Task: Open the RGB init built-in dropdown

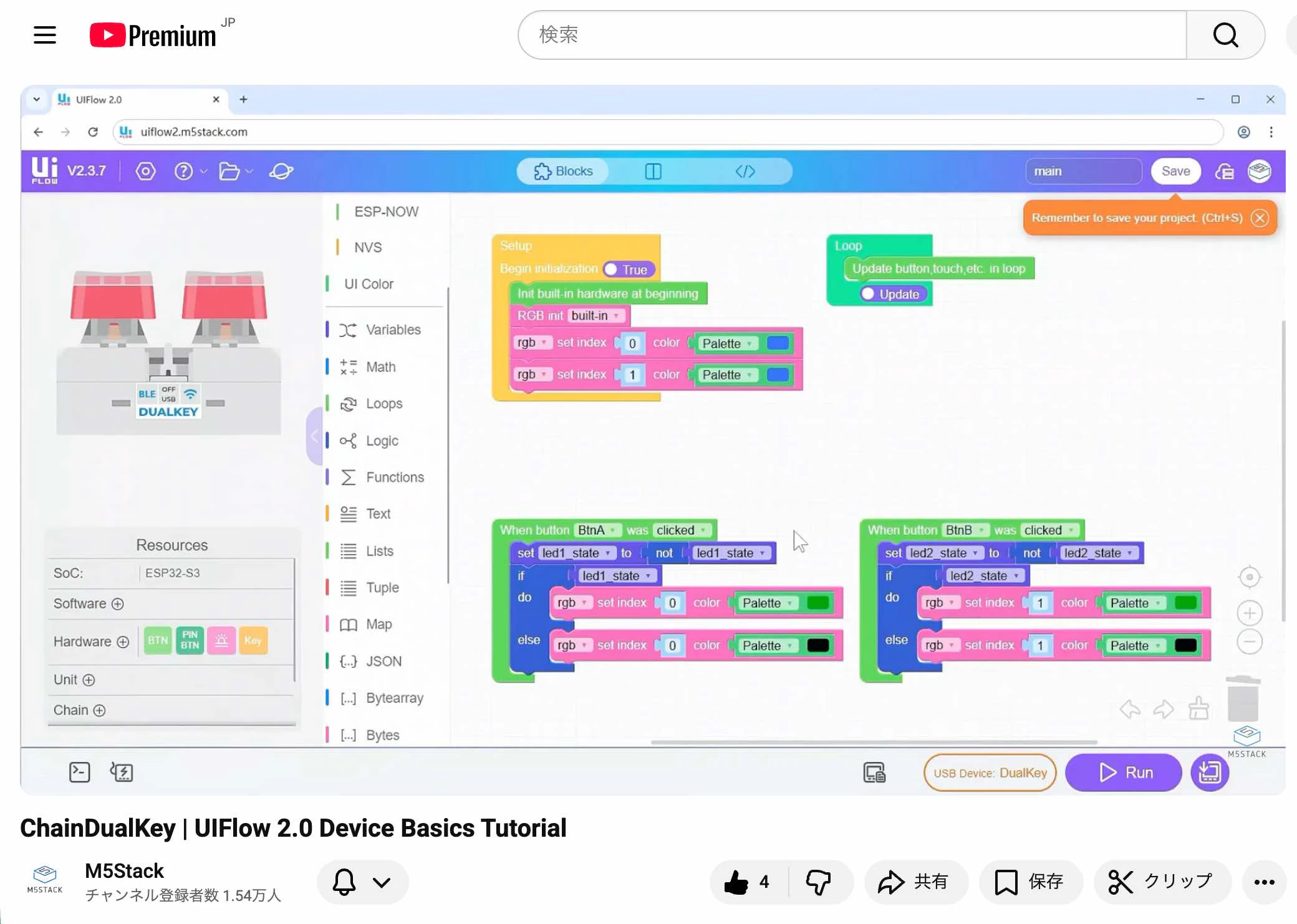Action: coord(595,315)
